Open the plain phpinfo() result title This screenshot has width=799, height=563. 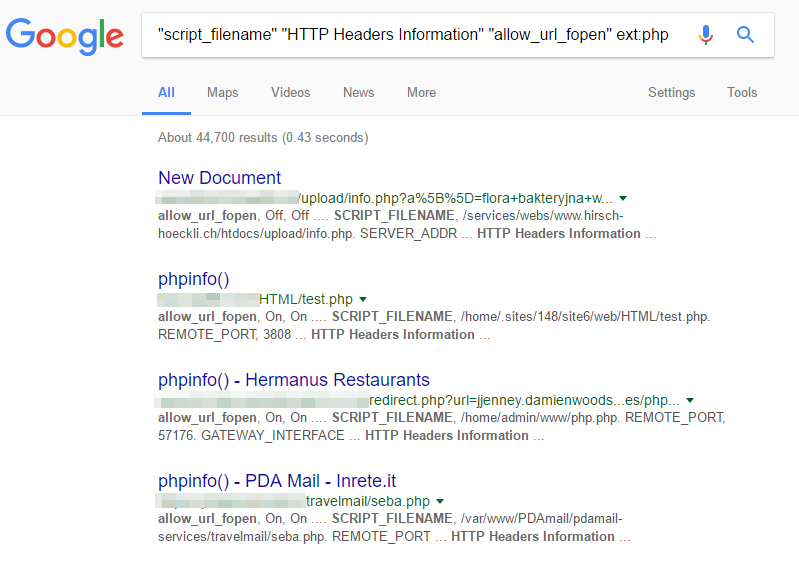pyautogui.click(x=194, y=279)
